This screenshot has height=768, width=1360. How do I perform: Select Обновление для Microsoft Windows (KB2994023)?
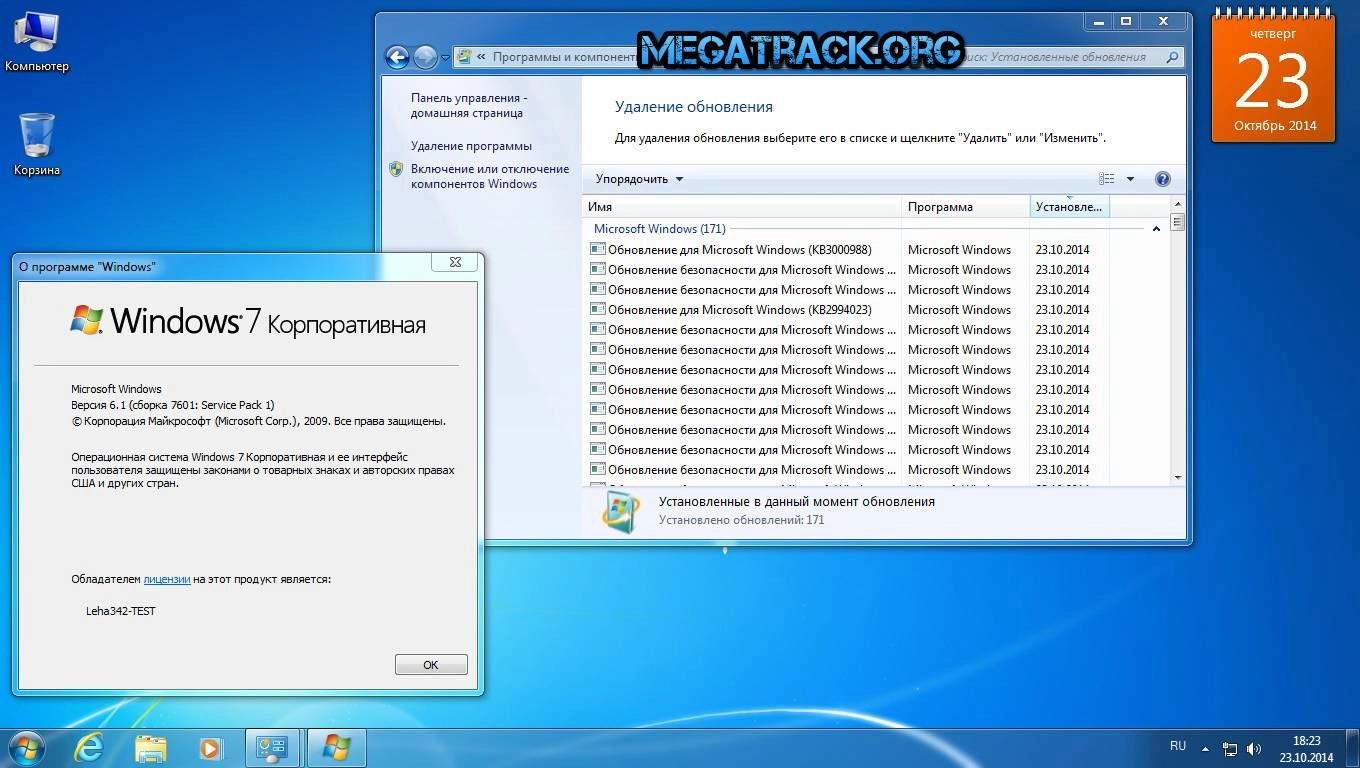click(x=740, y=309)
